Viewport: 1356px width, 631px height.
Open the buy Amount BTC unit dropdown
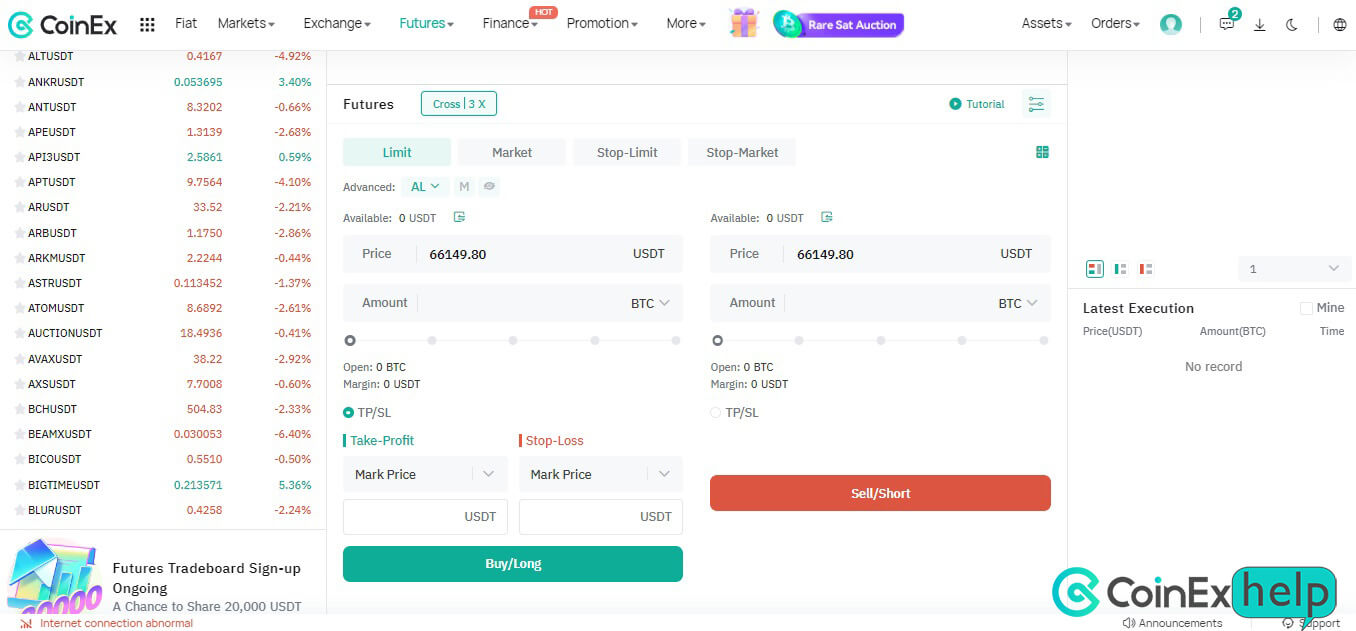pyautogui.click(x=650, y=303)
